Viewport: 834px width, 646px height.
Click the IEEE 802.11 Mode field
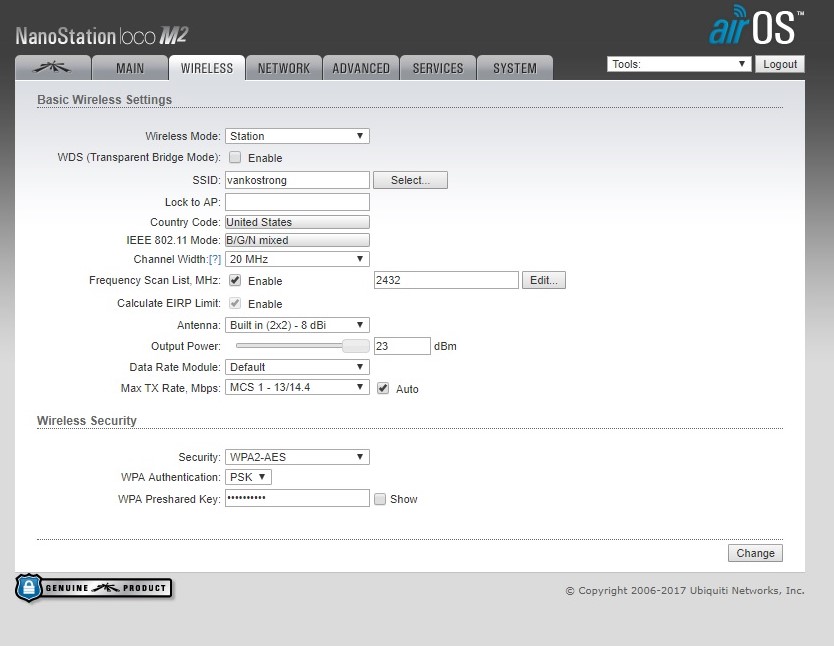297,240
